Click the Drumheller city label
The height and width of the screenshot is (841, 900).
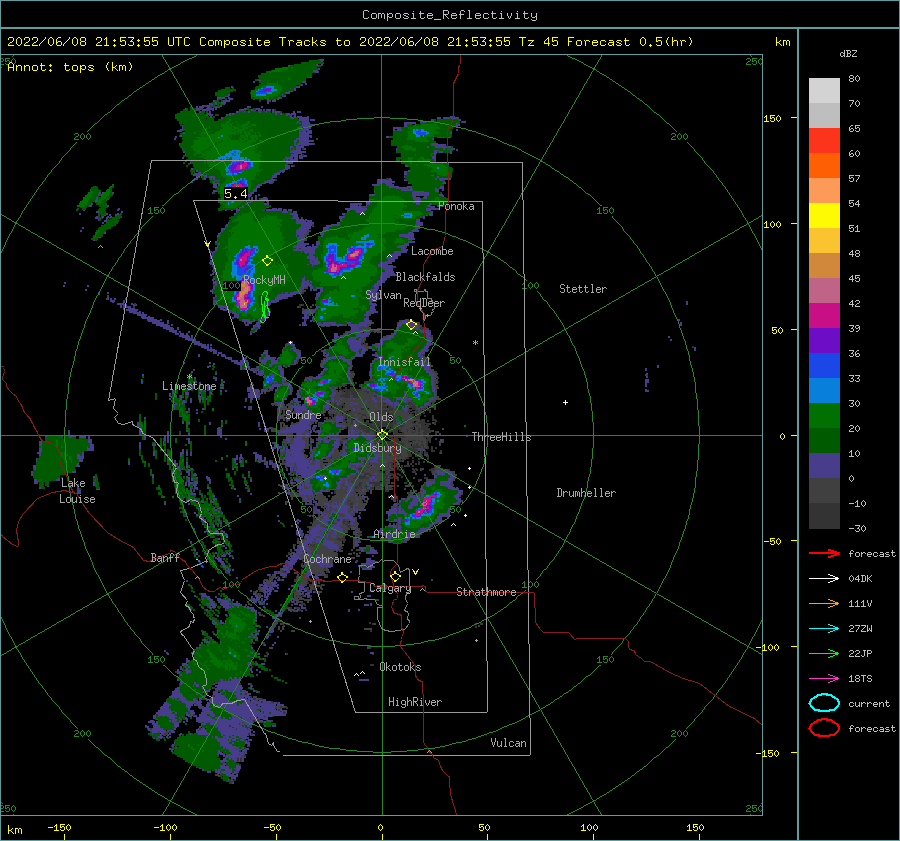pos(586,493)
